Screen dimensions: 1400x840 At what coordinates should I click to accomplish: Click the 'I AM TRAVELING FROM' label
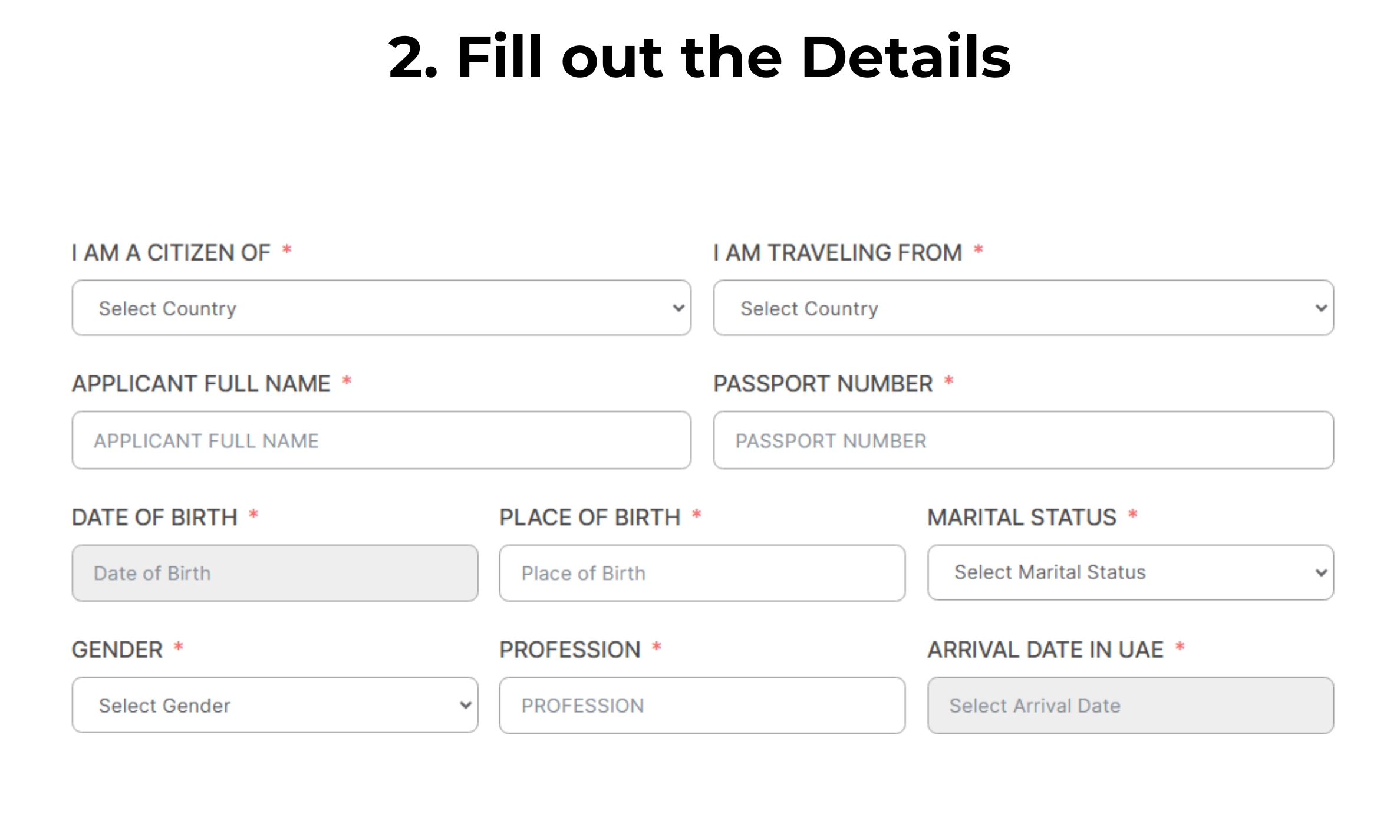pyautogui.click(x=837, y=253)
